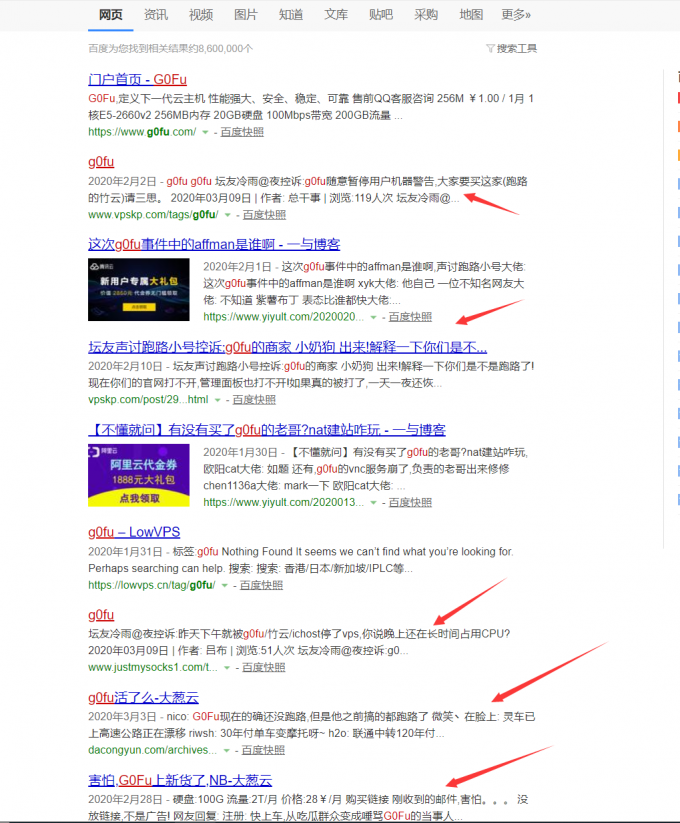Click the 新用户专属大礼包 thumbnail image
Image resolution: width=680 pixels, height=823 pixels.
[x=139, y=290]
